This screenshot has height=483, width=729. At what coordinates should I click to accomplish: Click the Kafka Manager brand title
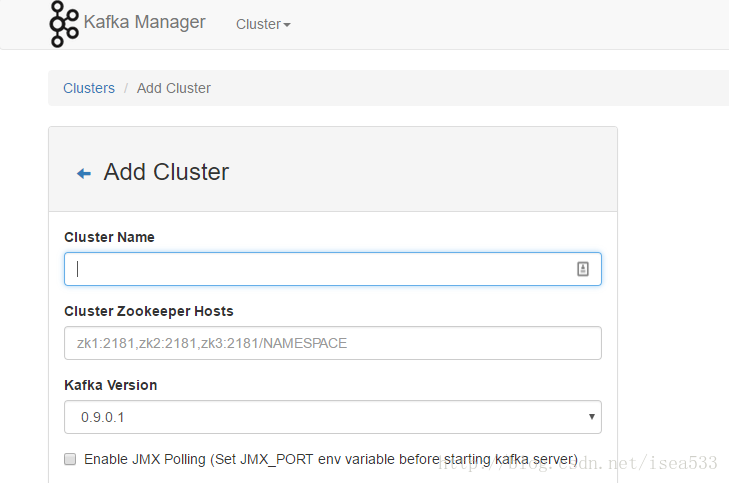click(x=145, y=22)
